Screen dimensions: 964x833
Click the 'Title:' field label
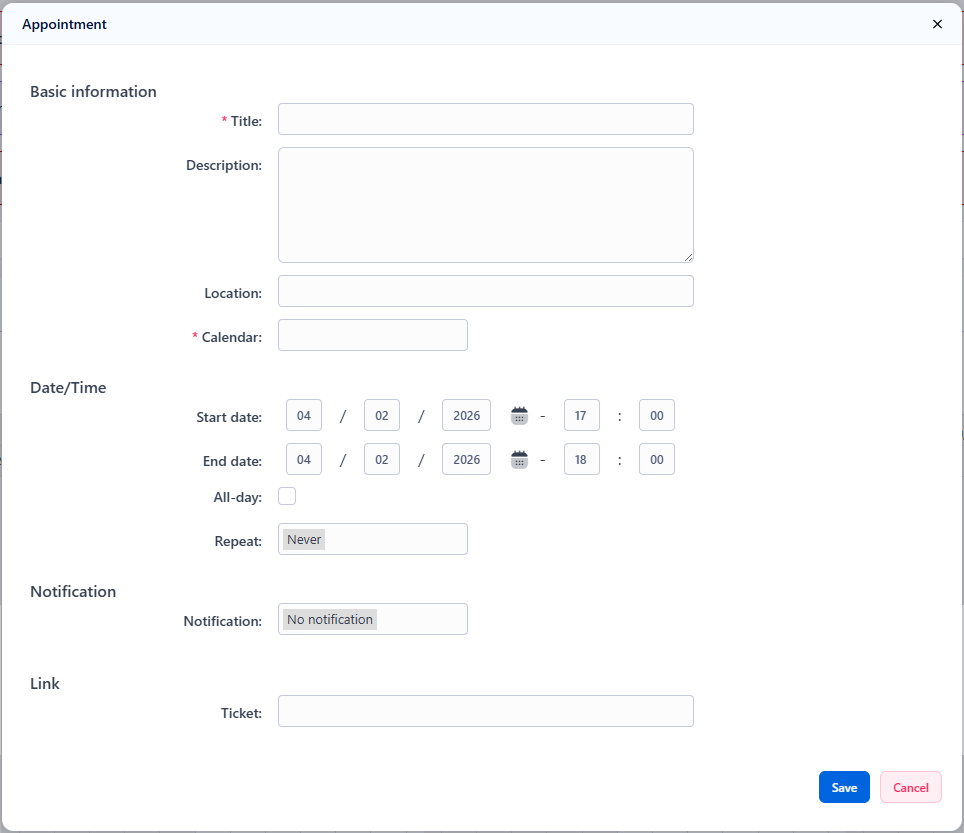coord(246,121)
